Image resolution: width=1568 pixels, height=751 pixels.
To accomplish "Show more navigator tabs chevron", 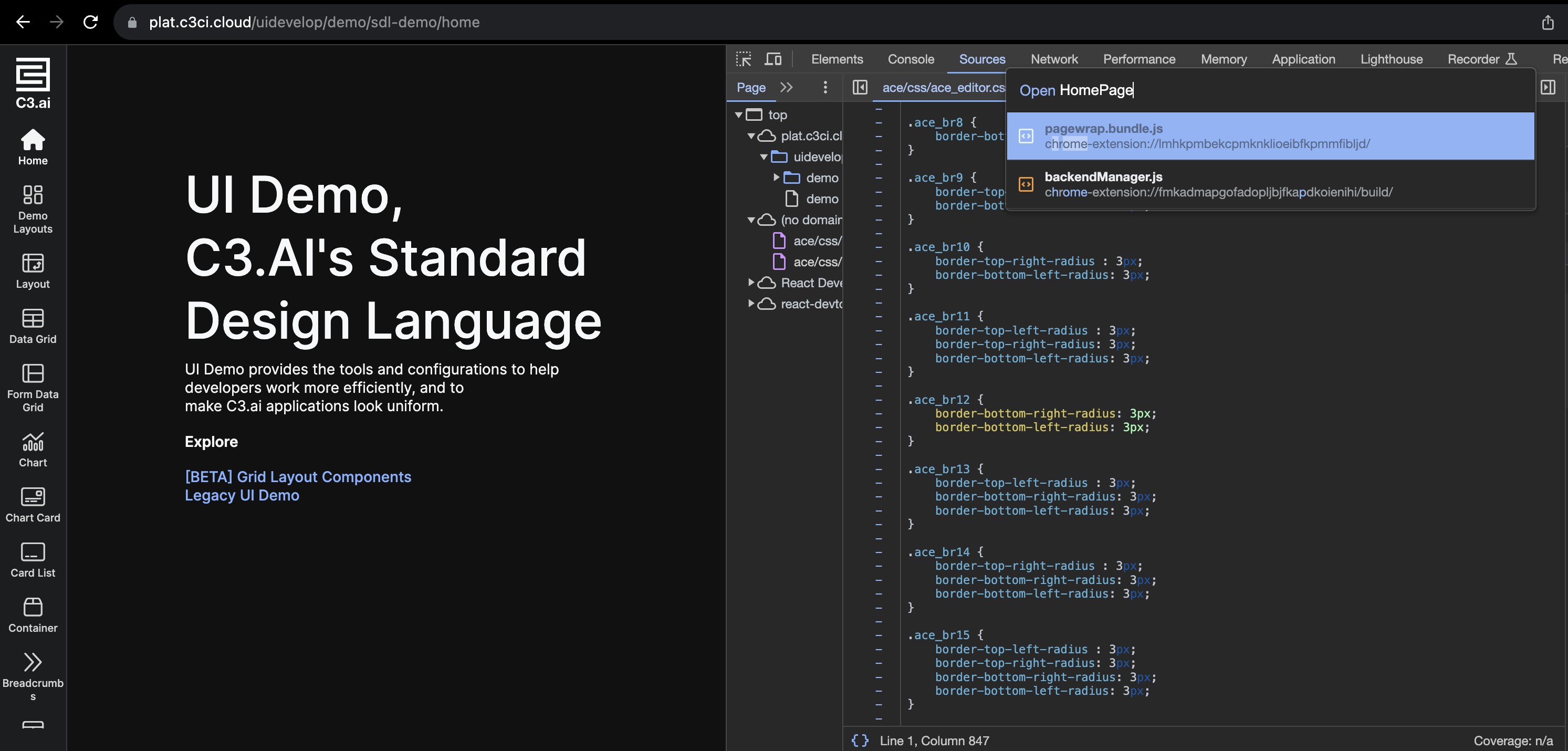I will (x=787, y=87).
